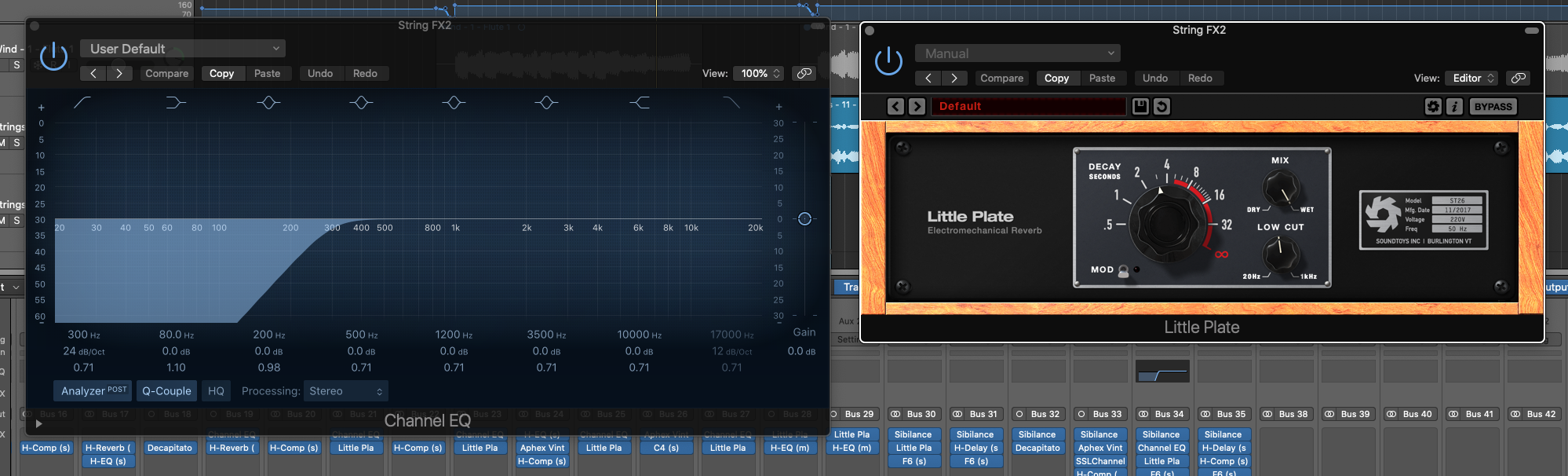The height and width of the screenshot is (476, 1568).
Task: Click Paste in Little Plate window
Action: click(x=1102, y=78)
